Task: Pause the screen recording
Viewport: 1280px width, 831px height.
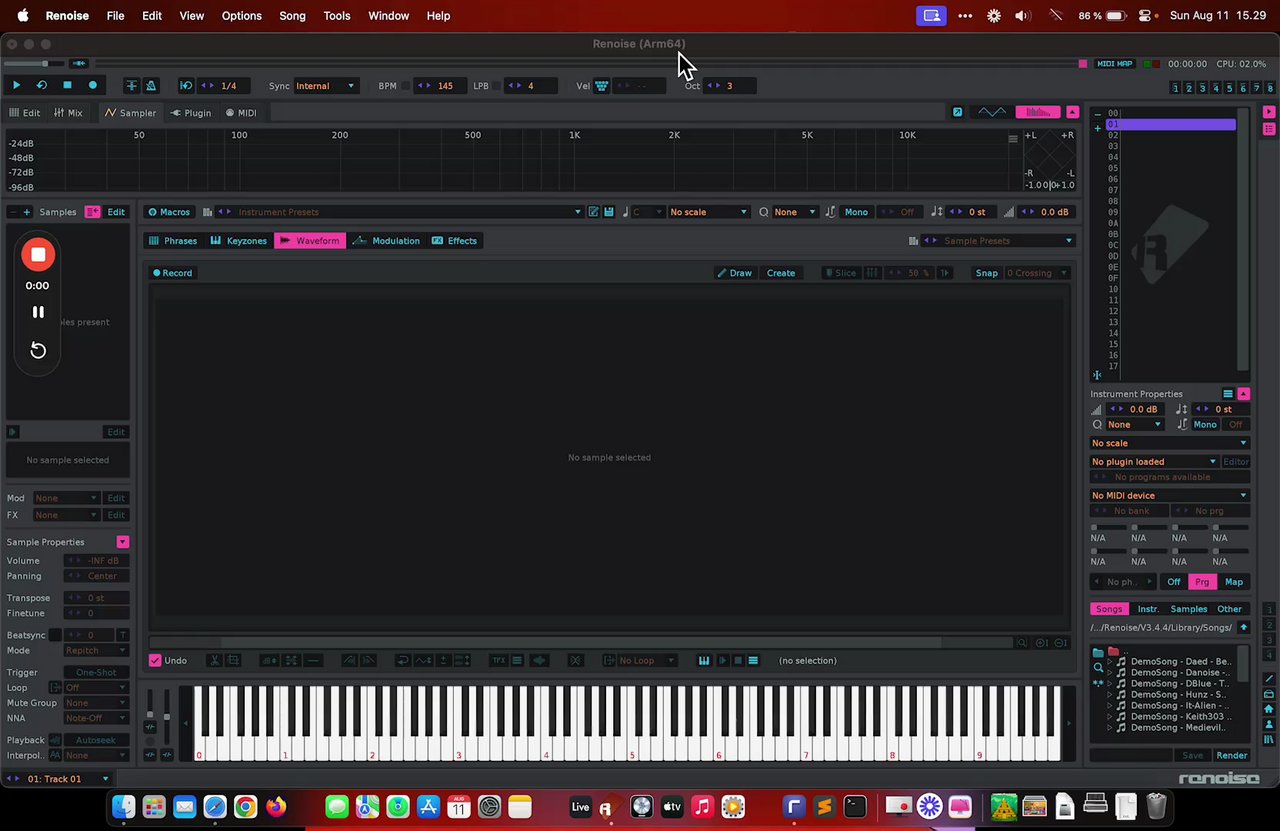Action: [x=38, y=312]
